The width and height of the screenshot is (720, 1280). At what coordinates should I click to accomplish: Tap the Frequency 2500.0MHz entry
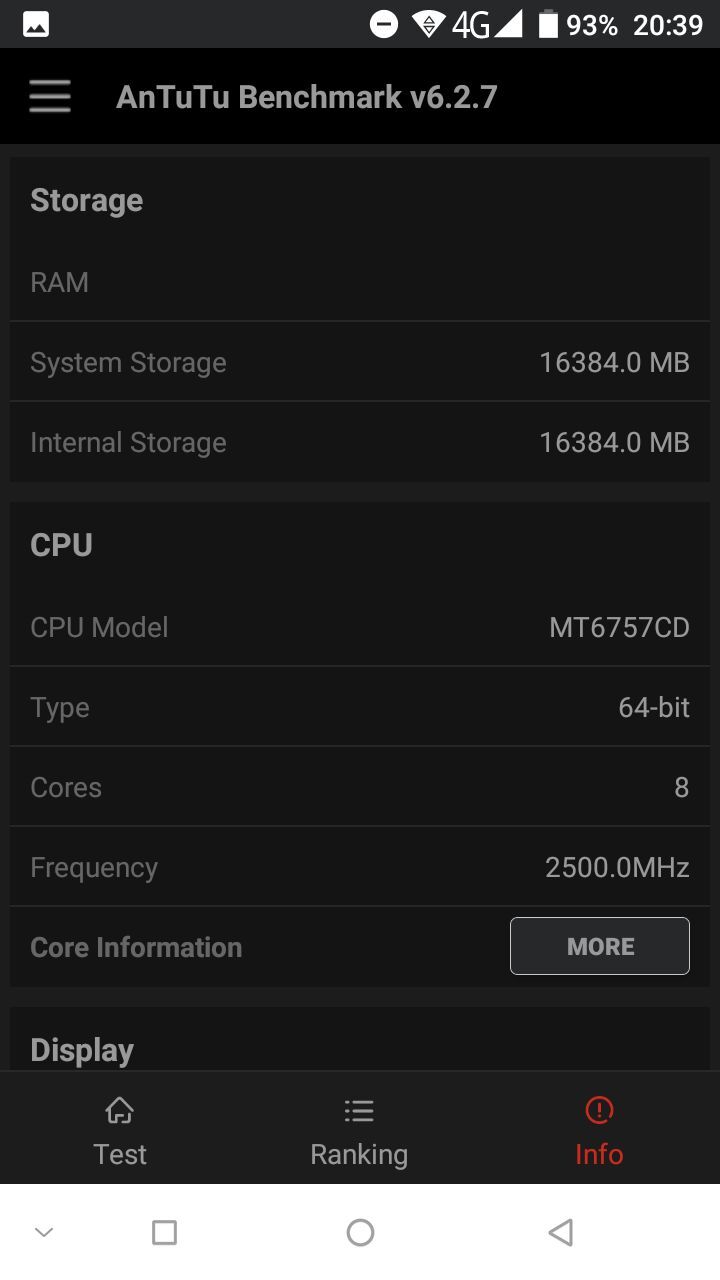pos(360,866)
